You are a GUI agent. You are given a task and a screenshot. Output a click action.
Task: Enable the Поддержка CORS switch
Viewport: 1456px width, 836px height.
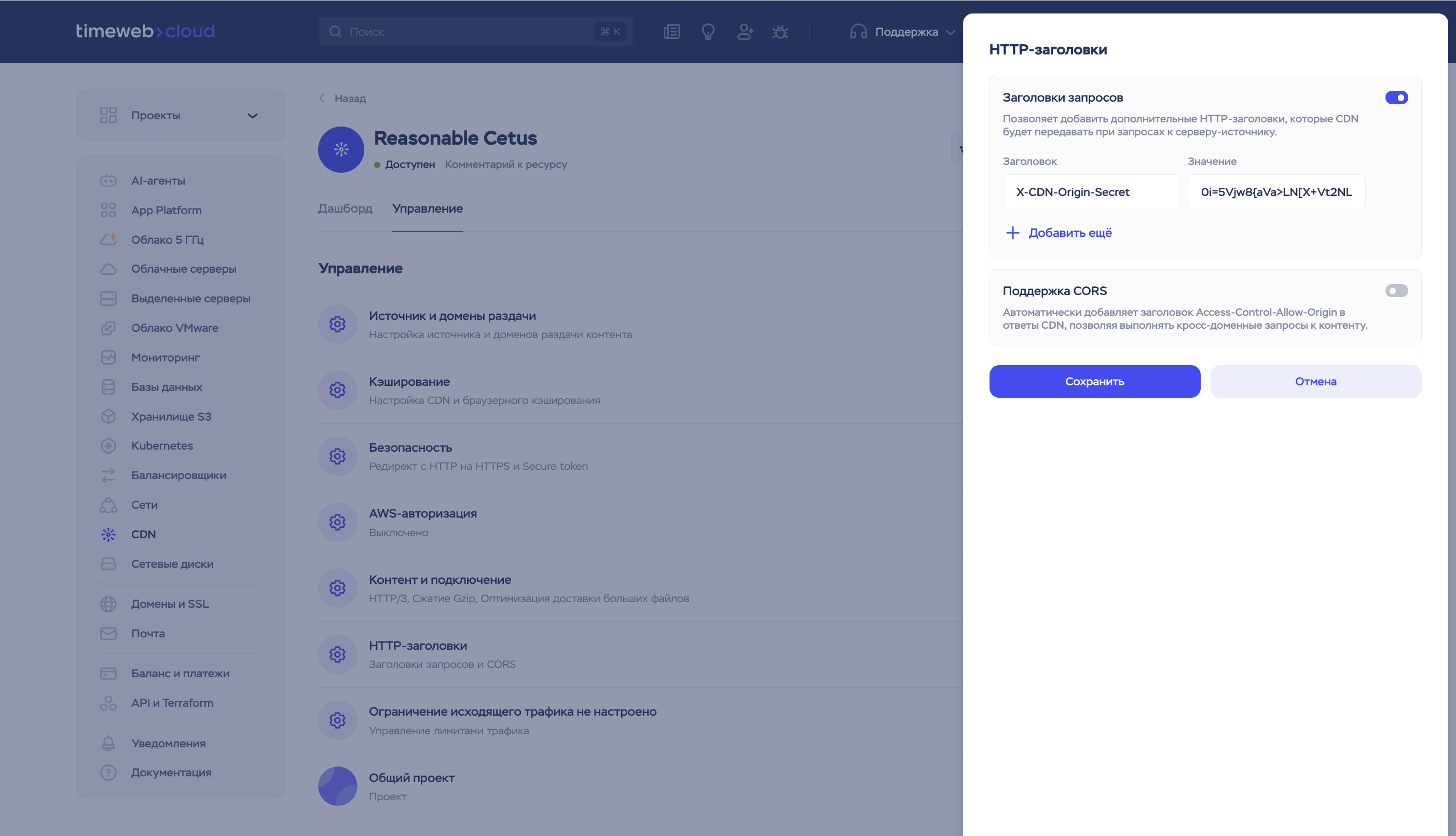1396,291
